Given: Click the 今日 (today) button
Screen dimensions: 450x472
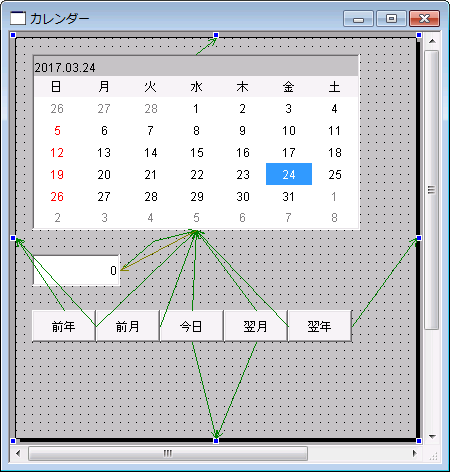Looking at the screenshot, I should click(192, 326).
